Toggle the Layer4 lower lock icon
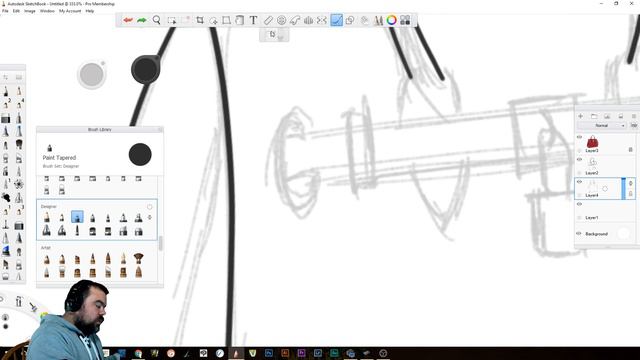This screenshot has height=360, width=640. (x=631, y=194)
